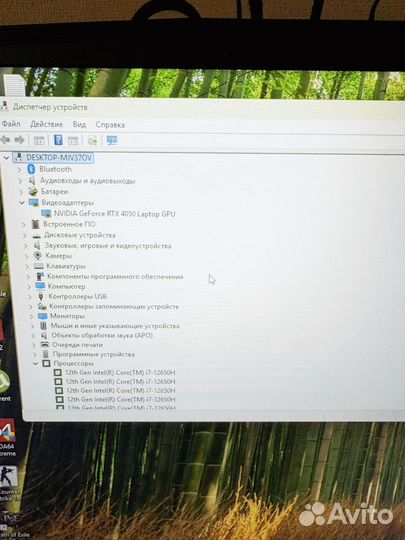Collapse the Видеоадаптеры category
This screenshot has height=540, width=405.
pos(22,202)
